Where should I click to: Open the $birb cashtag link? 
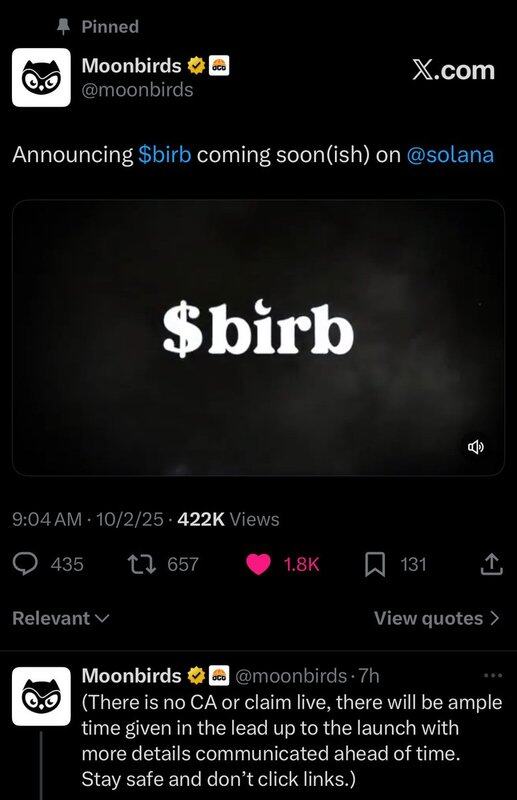[165, 155]
